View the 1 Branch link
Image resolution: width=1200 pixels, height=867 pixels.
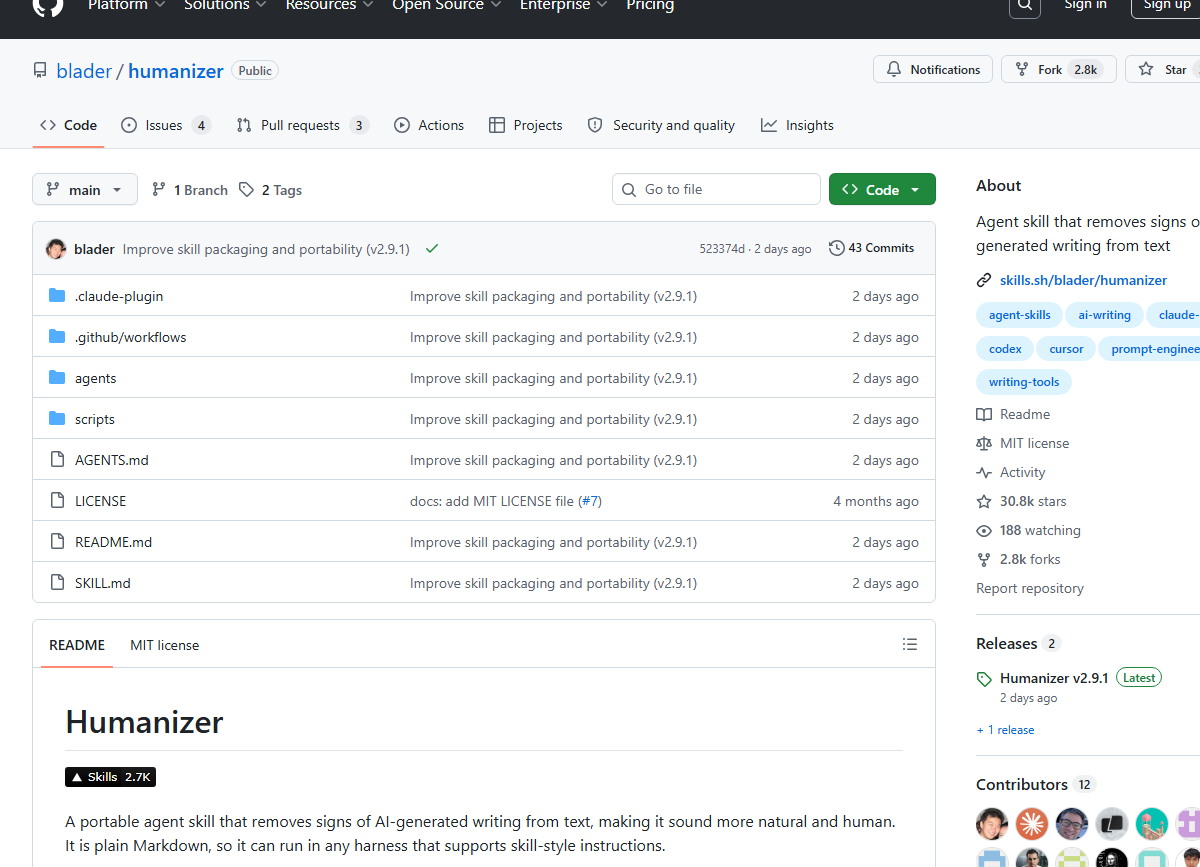(x=190, y=190)
